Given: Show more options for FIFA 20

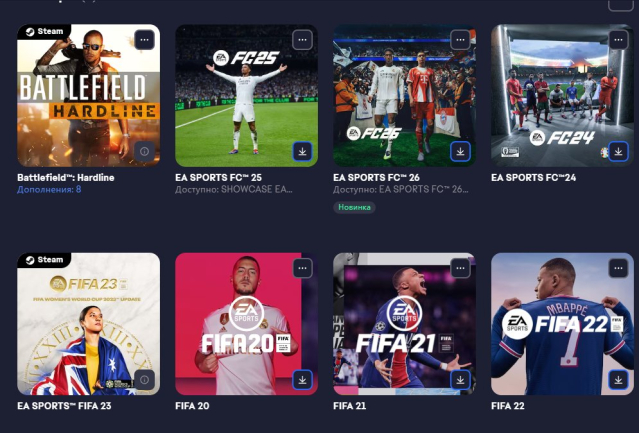Looking at the screenshot, I should point(302,268).
